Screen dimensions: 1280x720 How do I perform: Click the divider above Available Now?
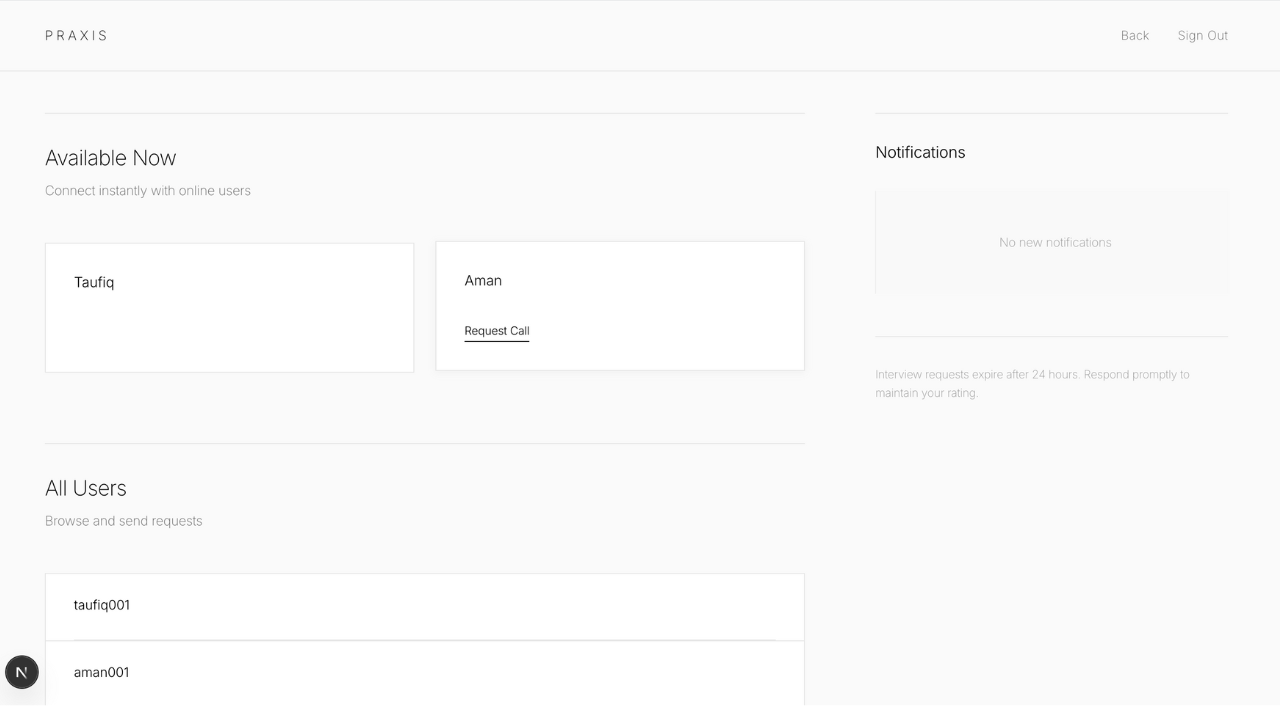pos(424,113)
